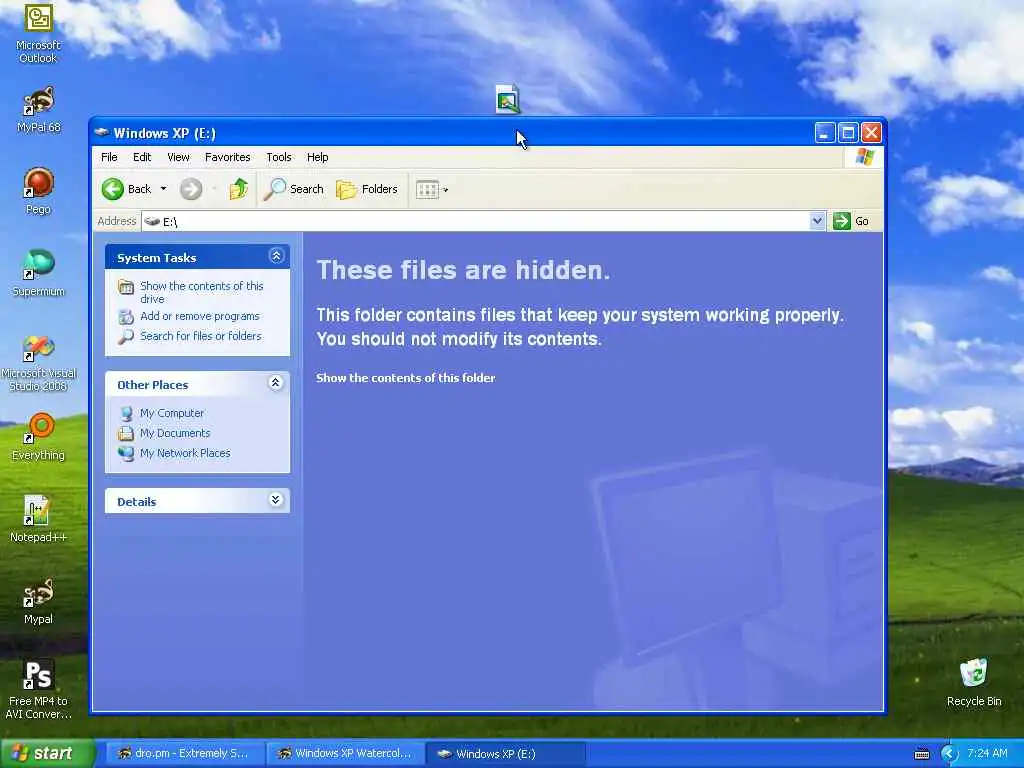
Task: Open the Edit menu
Action: [142, 157]
